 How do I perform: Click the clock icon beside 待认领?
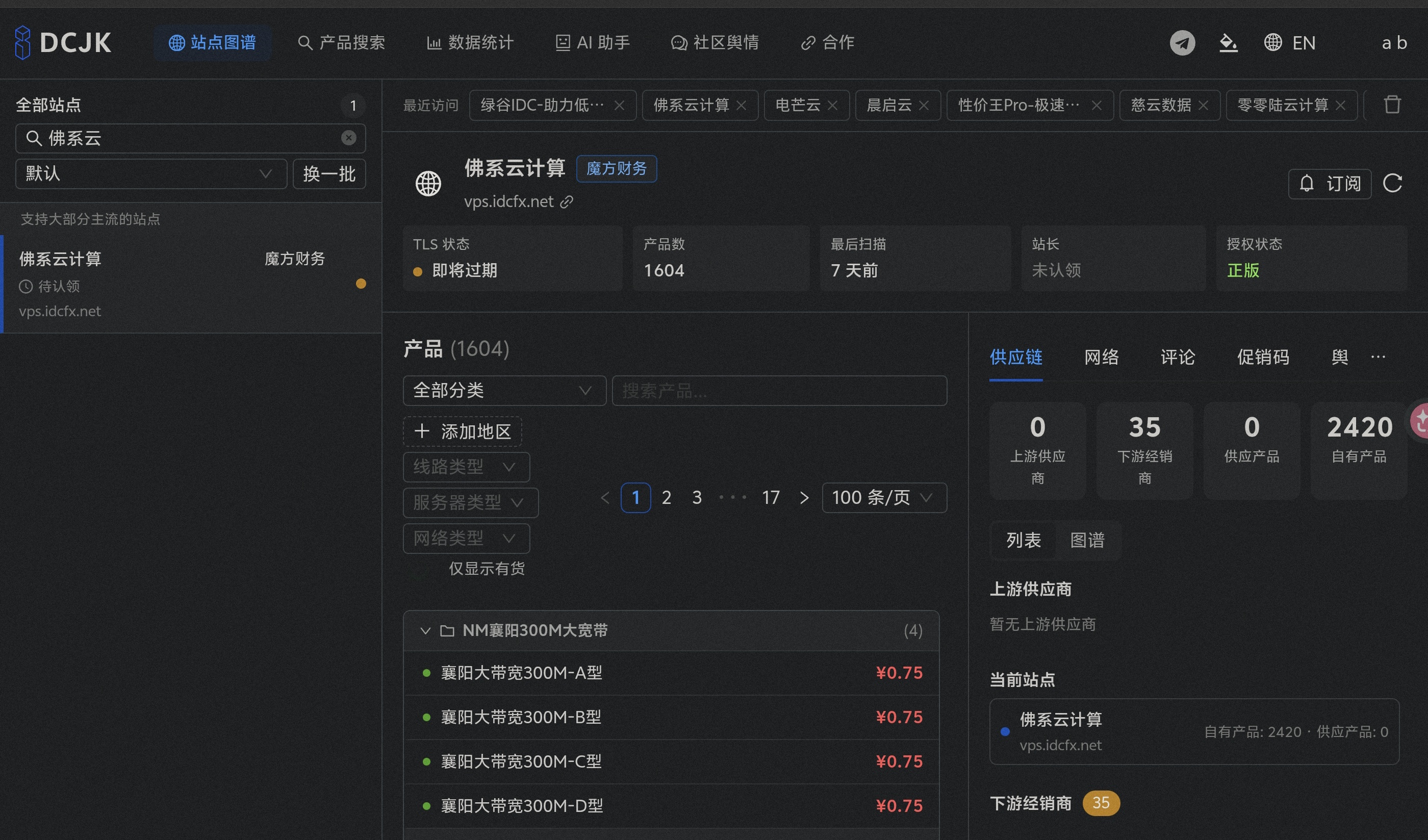coord(26,286)
